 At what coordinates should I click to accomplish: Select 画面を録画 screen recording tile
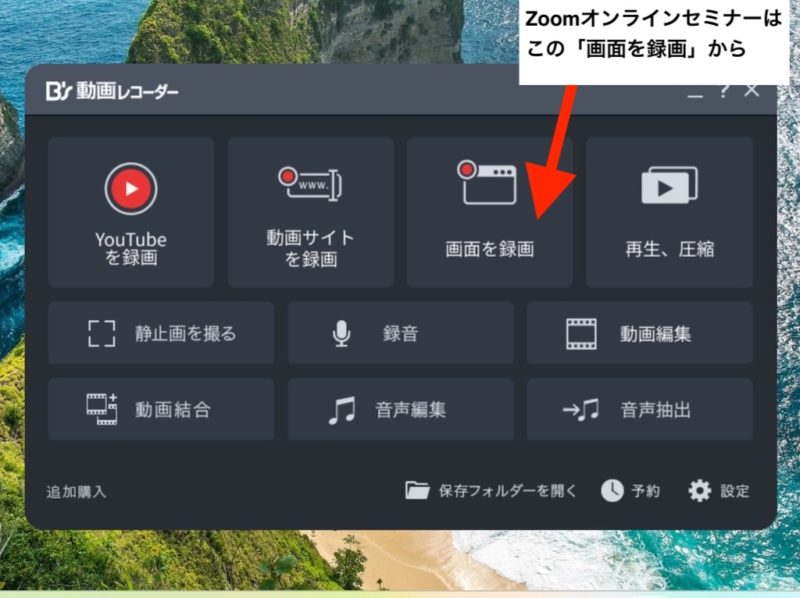pos(489,212)
